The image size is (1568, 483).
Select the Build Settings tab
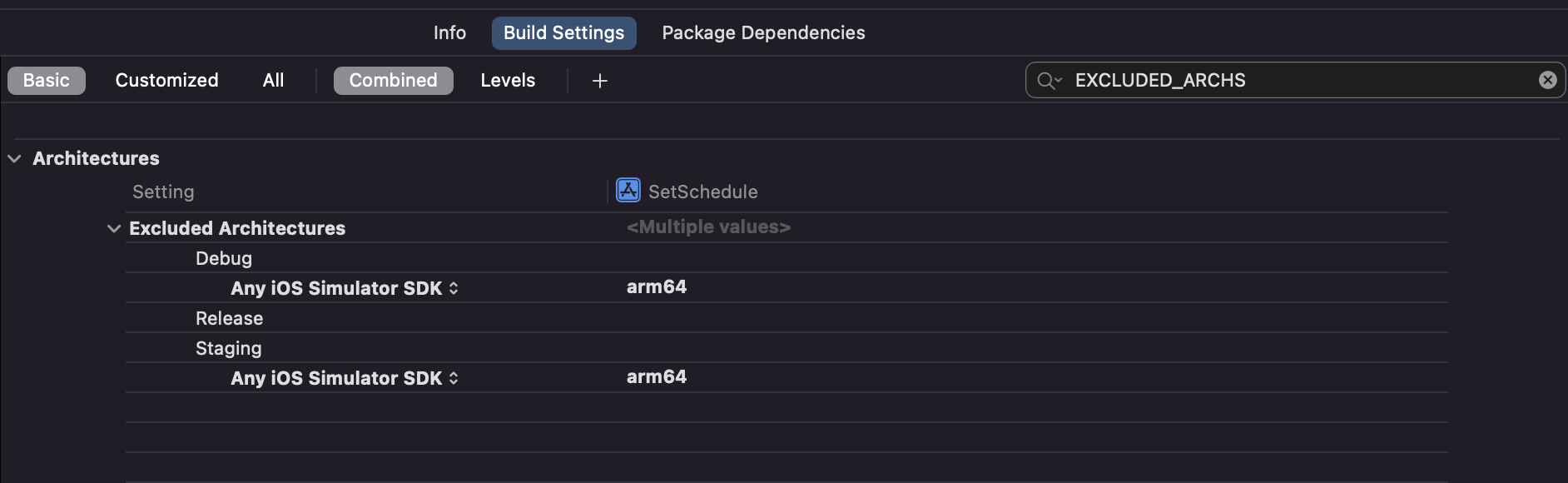563,33
